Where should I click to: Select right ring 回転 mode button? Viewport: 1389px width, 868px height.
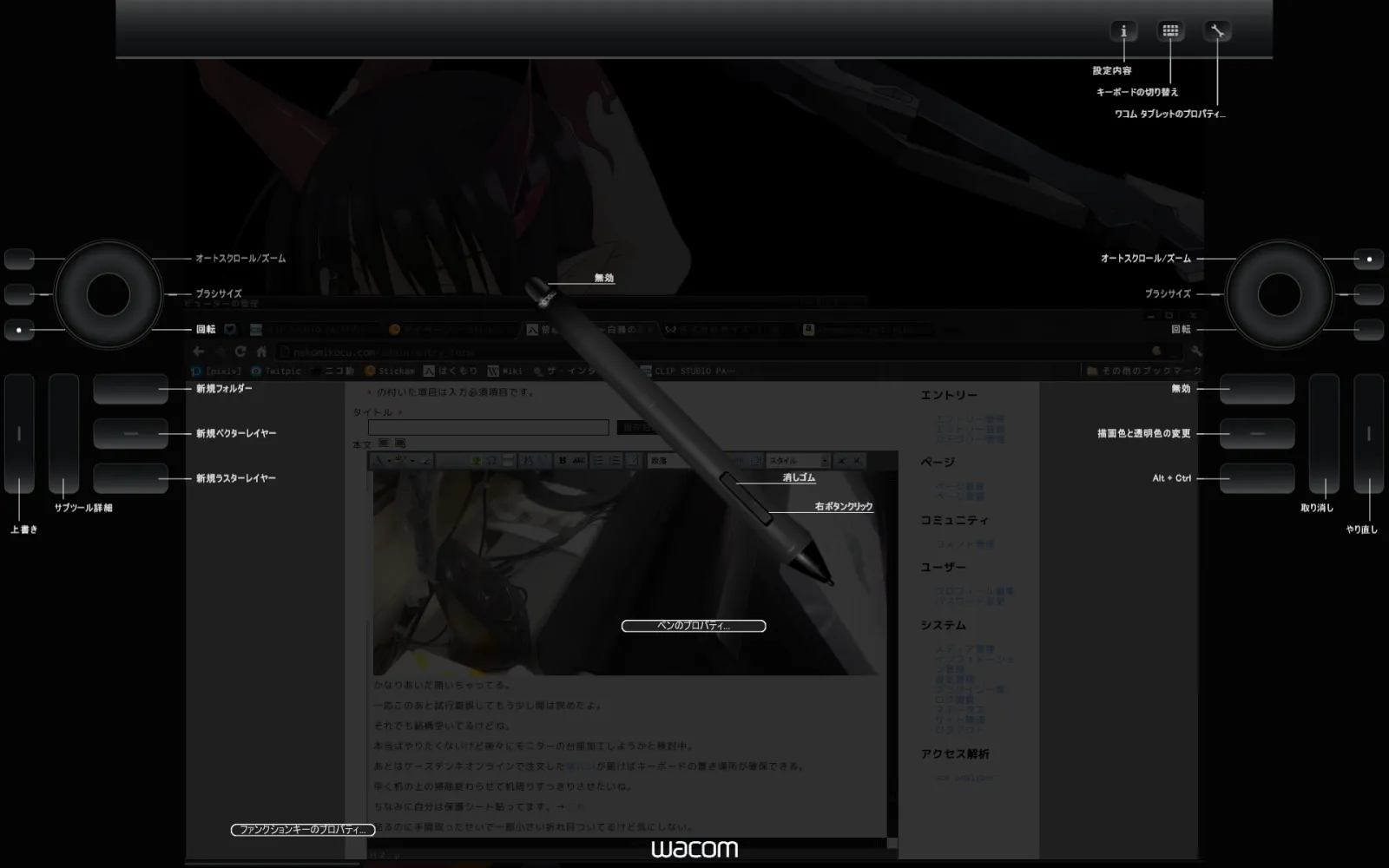[1369, 330]
